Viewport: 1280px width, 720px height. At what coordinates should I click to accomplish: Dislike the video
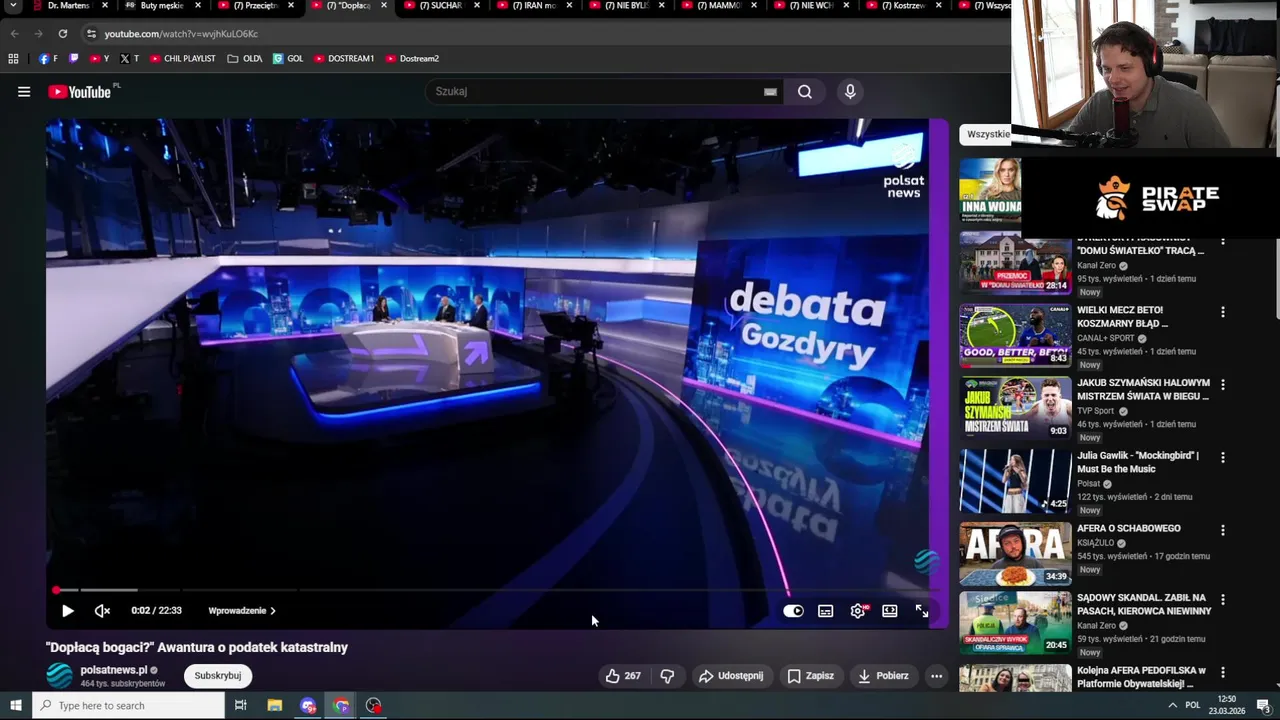point(667,676)
